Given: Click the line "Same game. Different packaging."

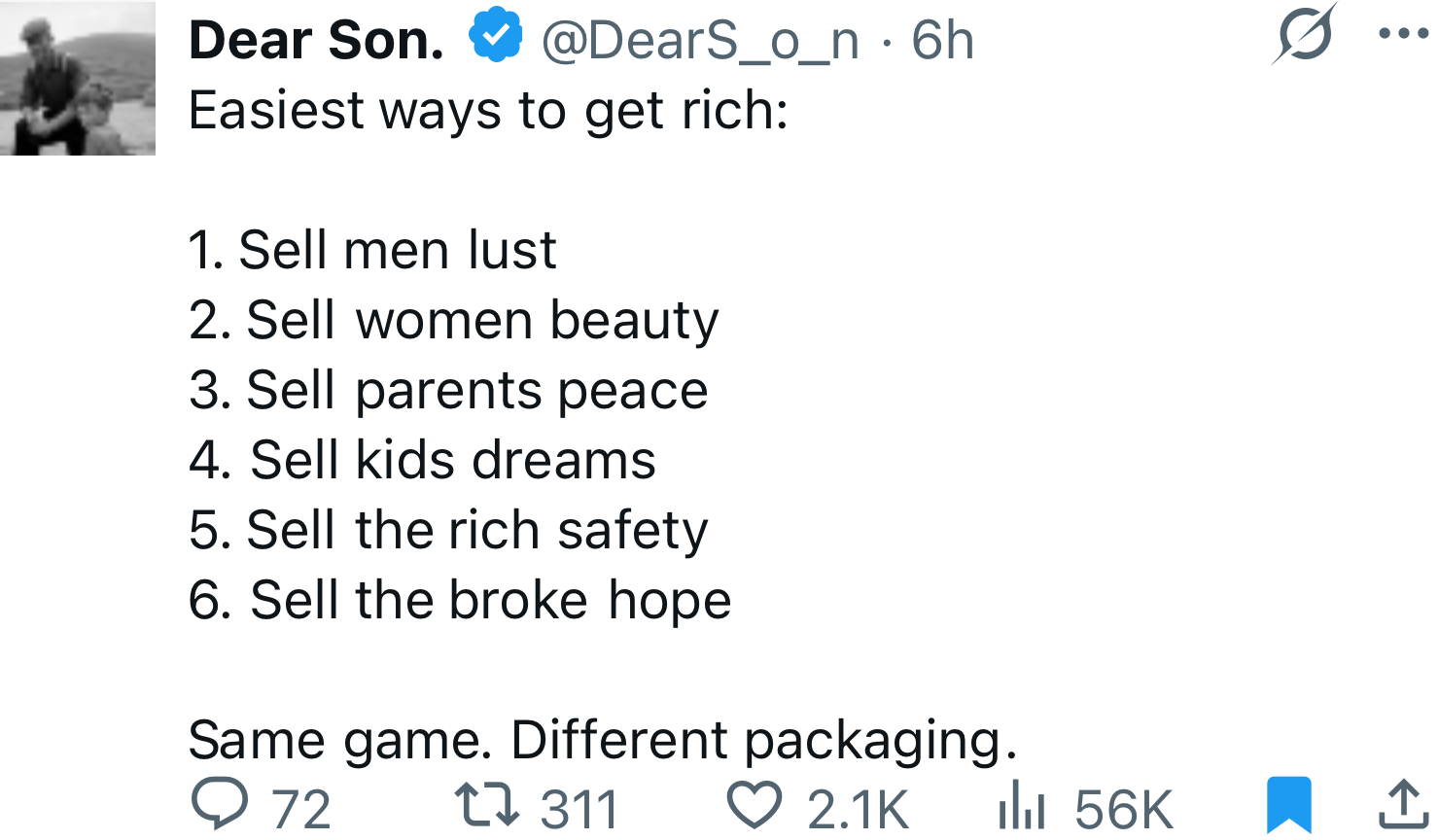Looking at the screenshot, I should (603, 740).
